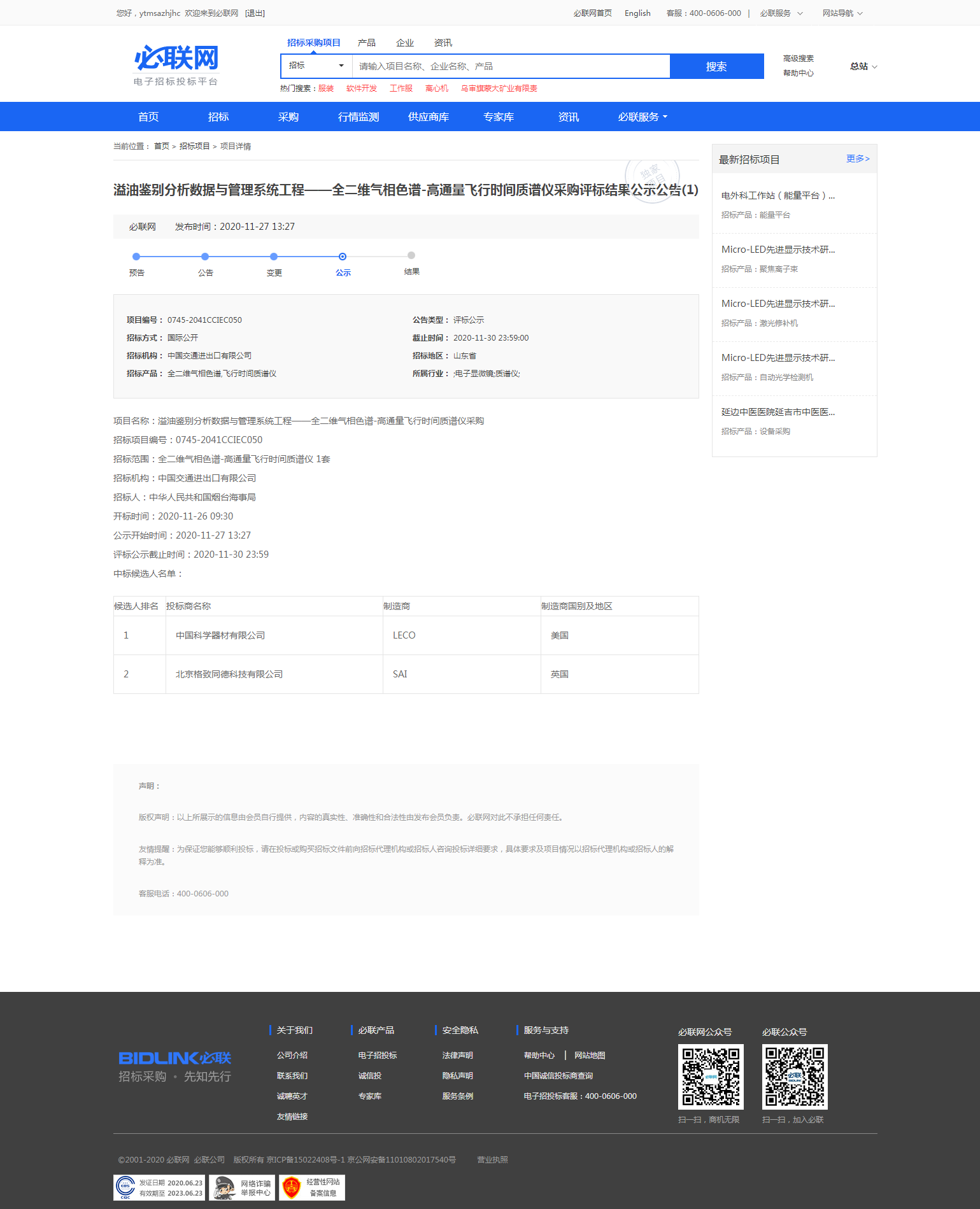This screenshot has width=980, height=1209.
Task: Open the 帮助中心 link near search
Action: pyautogui.click(x=799, y=73)
